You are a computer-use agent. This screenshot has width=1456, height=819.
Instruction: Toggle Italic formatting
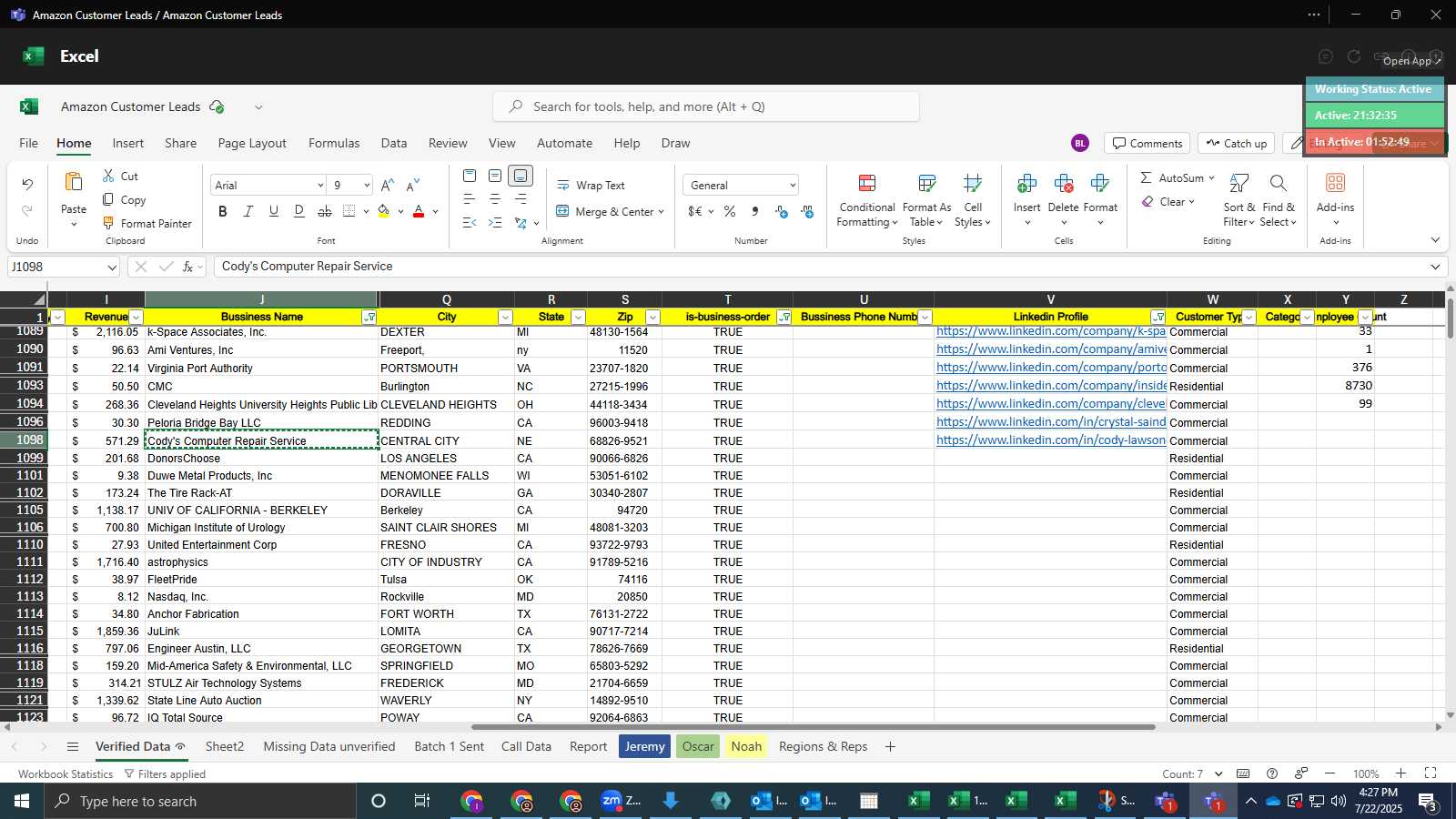(x=248, y=211)
